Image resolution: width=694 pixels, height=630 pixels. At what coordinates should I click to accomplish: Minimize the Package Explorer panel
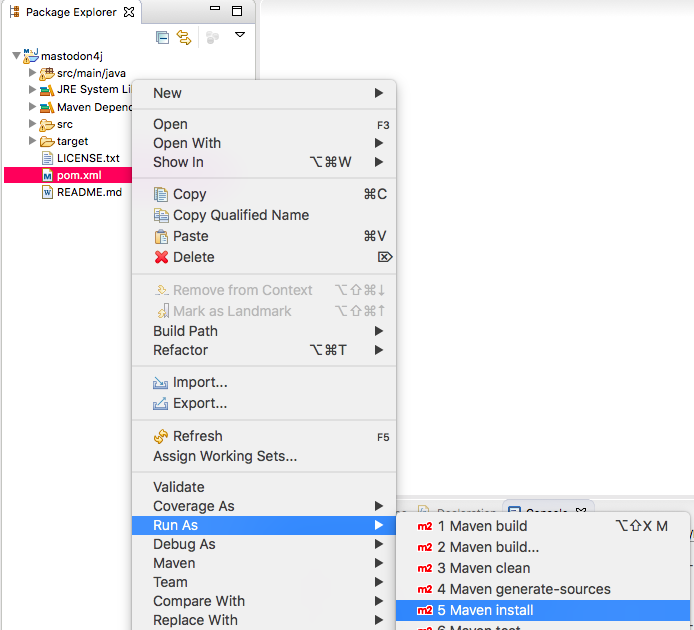[x=215, y=8]
